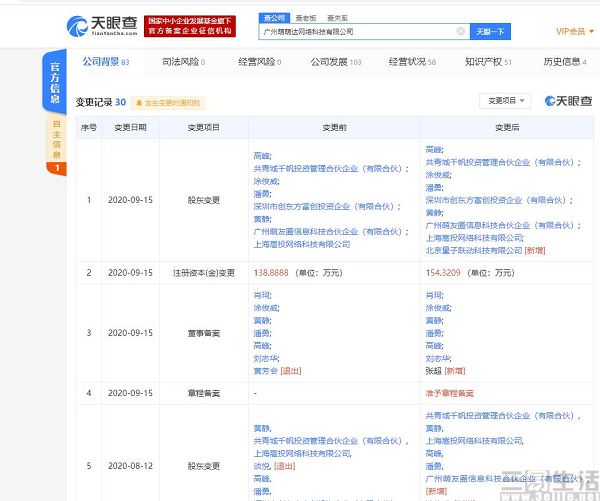Image resolution: width=600 pixels, height=501 pixels.
Task: Open 广州萌友圈信息科技合伙企业 in row 1 变更前 column
Action: pos(331,232)
